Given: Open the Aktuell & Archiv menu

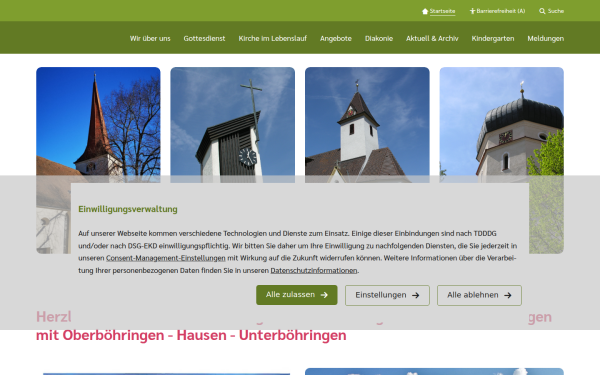Looking at the screenshot, I should pyautogui.click(x=432, y=38).
